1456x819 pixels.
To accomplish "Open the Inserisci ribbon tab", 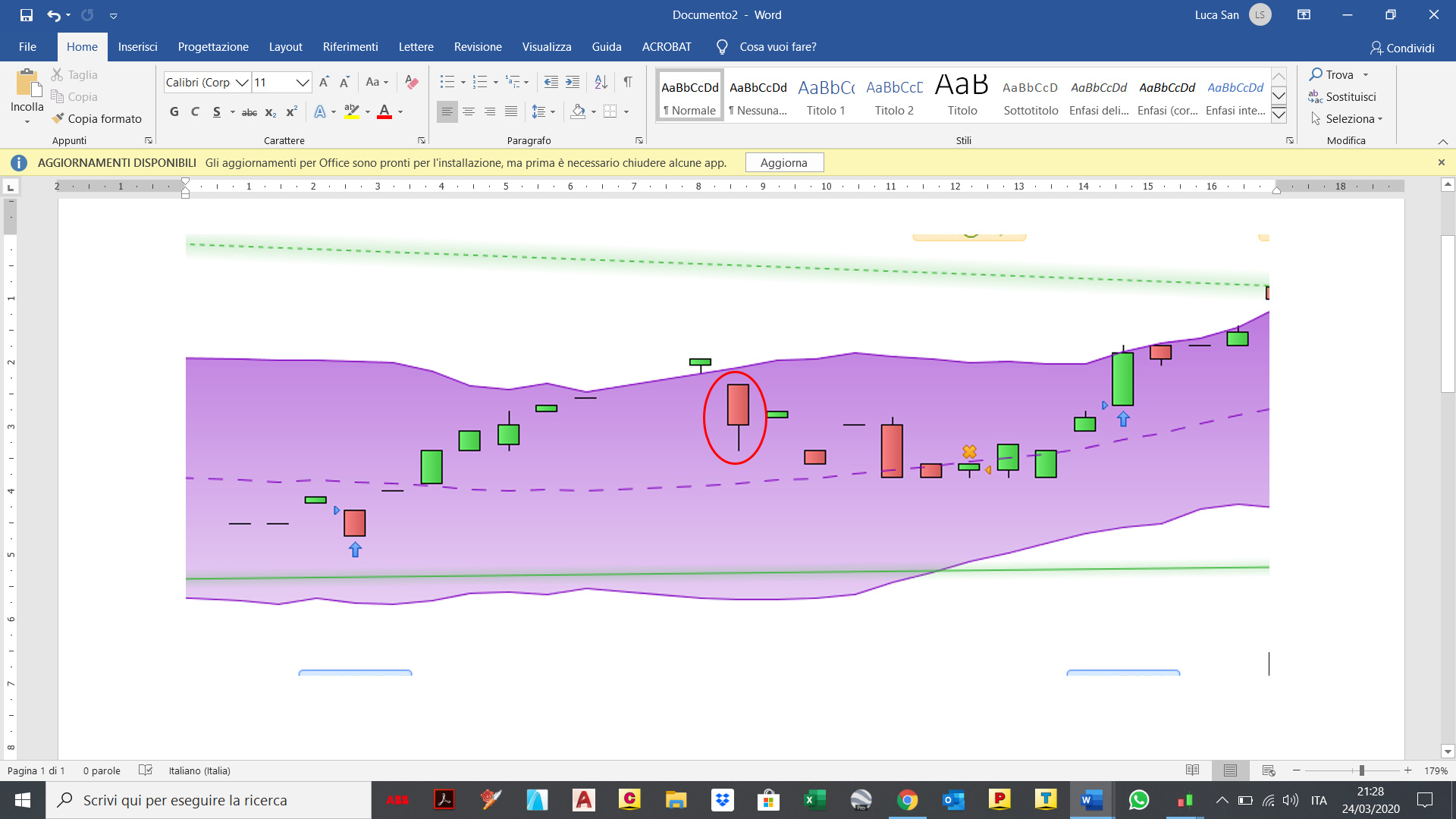I will pos(137,47).
